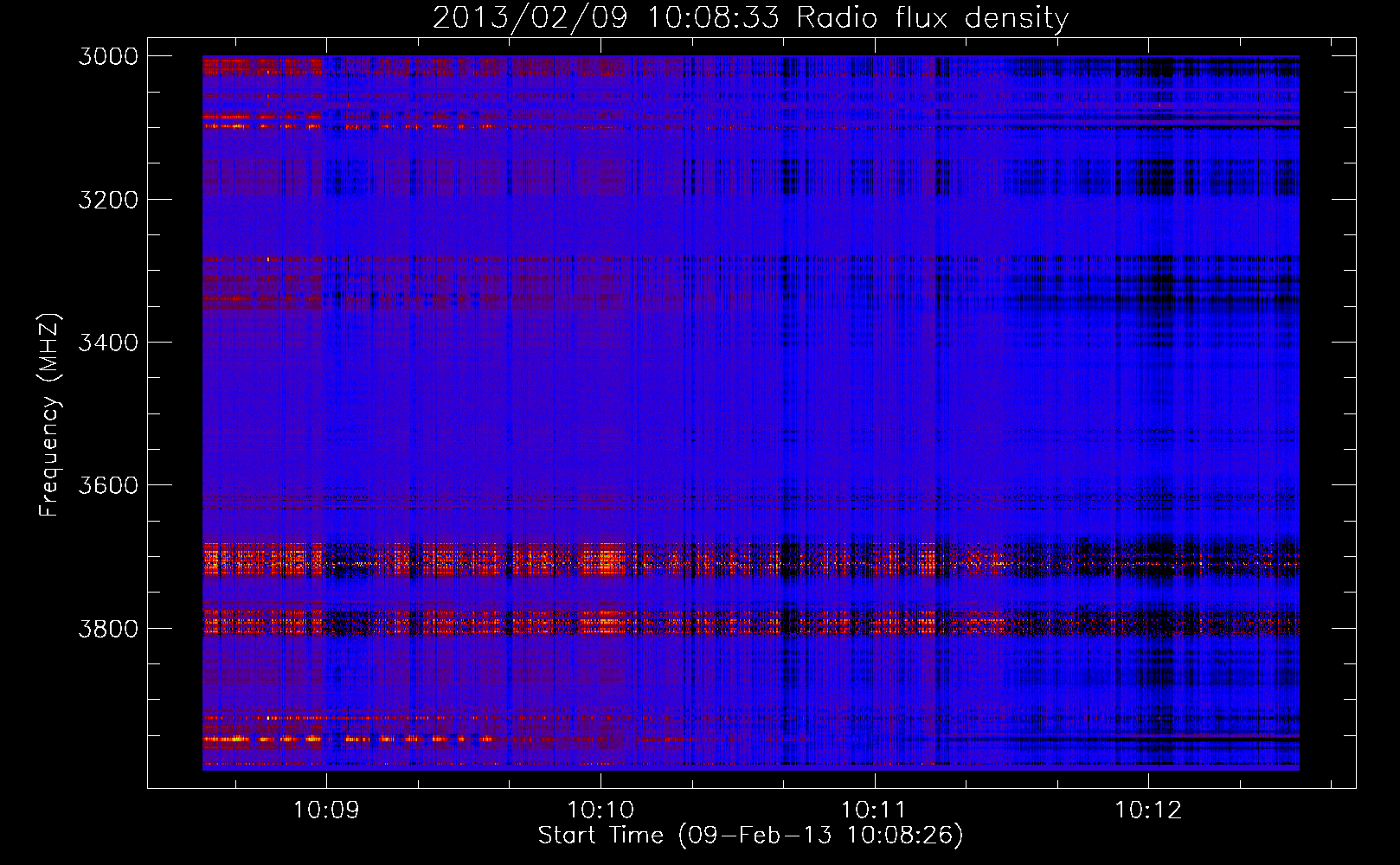Click the red emission band just below 3800 MHz

tap(750, 622)
